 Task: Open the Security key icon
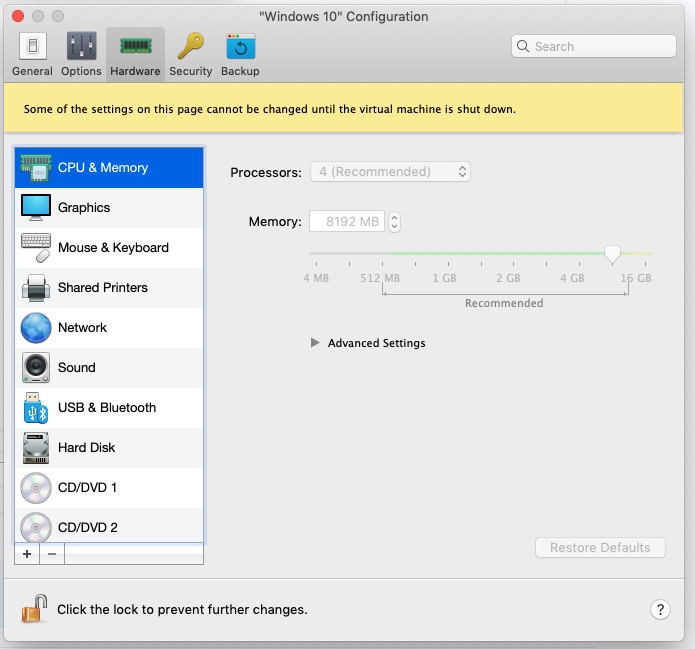[191, 46]
